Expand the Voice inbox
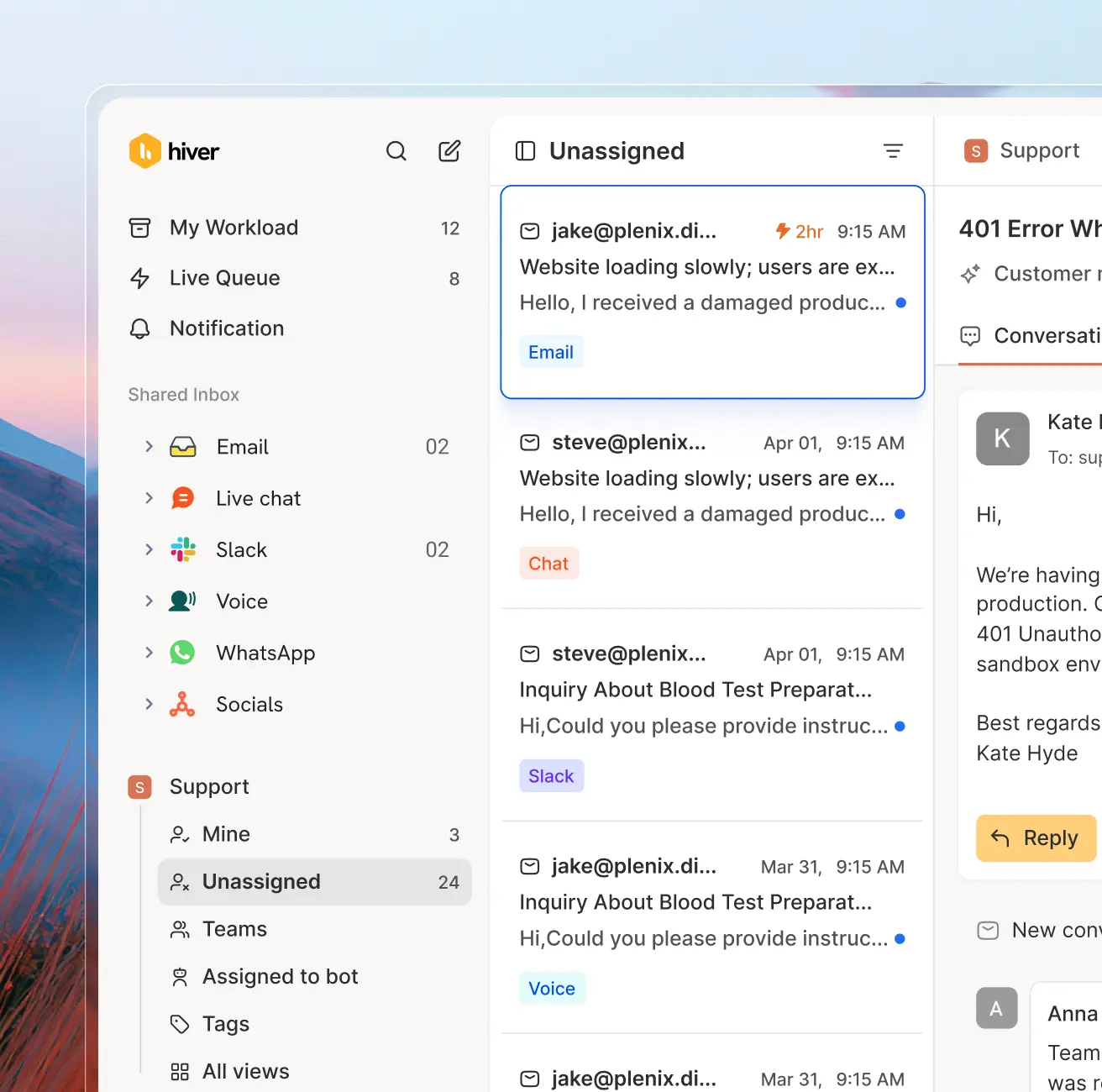 point(149,601)
